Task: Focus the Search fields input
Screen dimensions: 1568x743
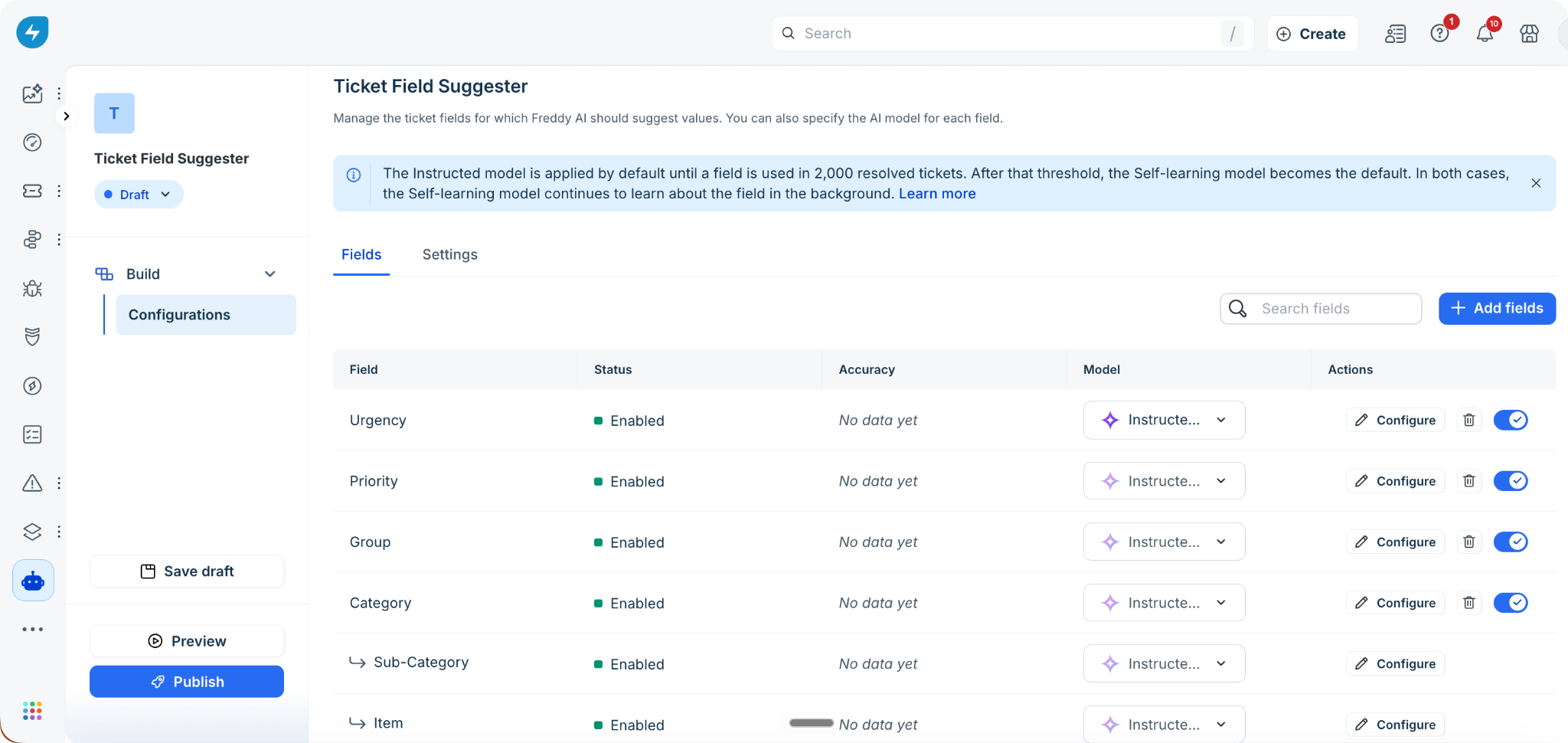Action: click(x=1321, y=309)
